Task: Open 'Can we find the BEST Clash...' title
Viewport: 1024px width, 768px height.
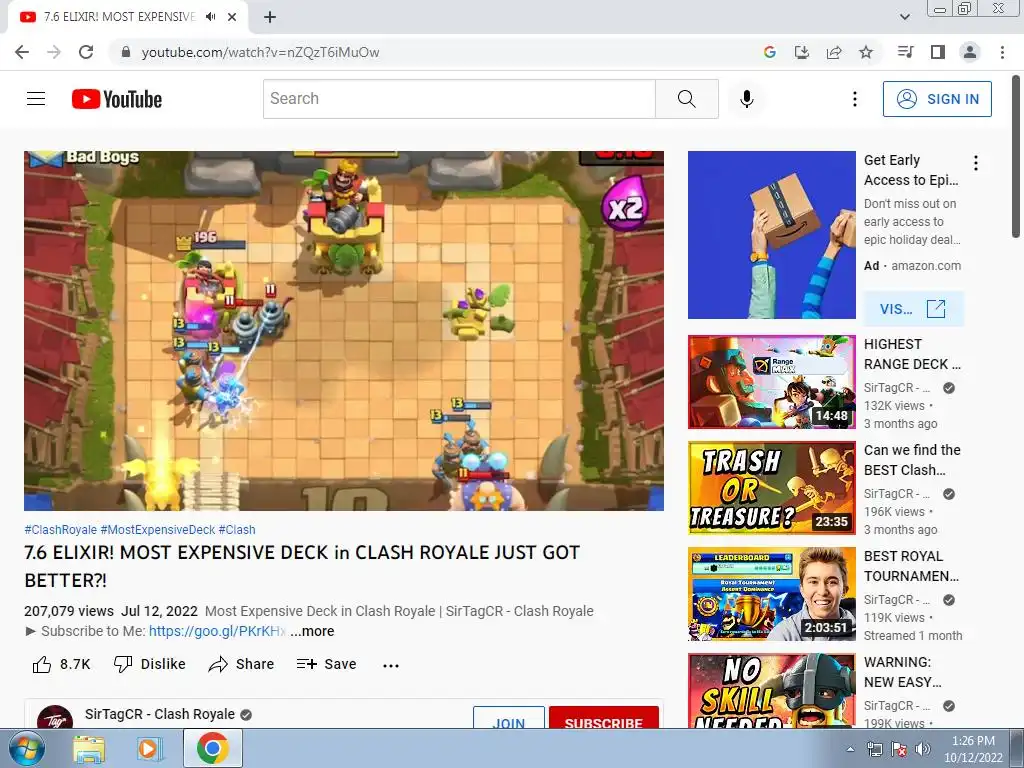Action: point(912,460)
